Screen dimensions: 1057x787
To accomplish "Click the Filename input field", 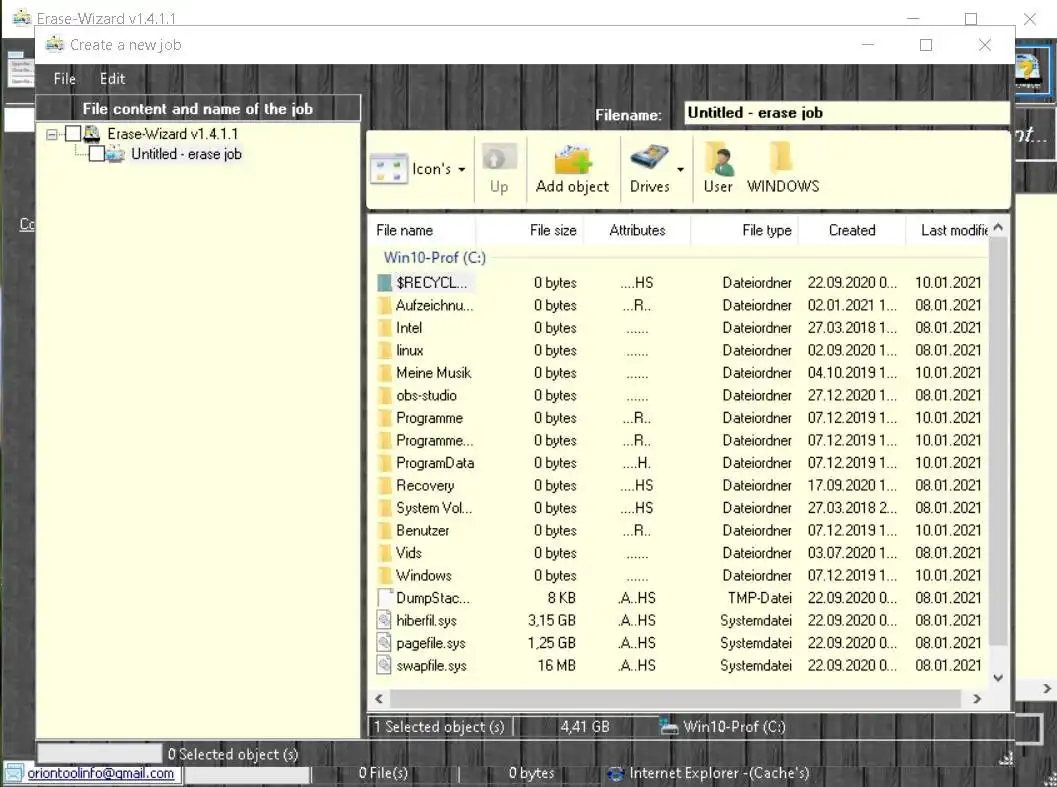I will [846, 113].
